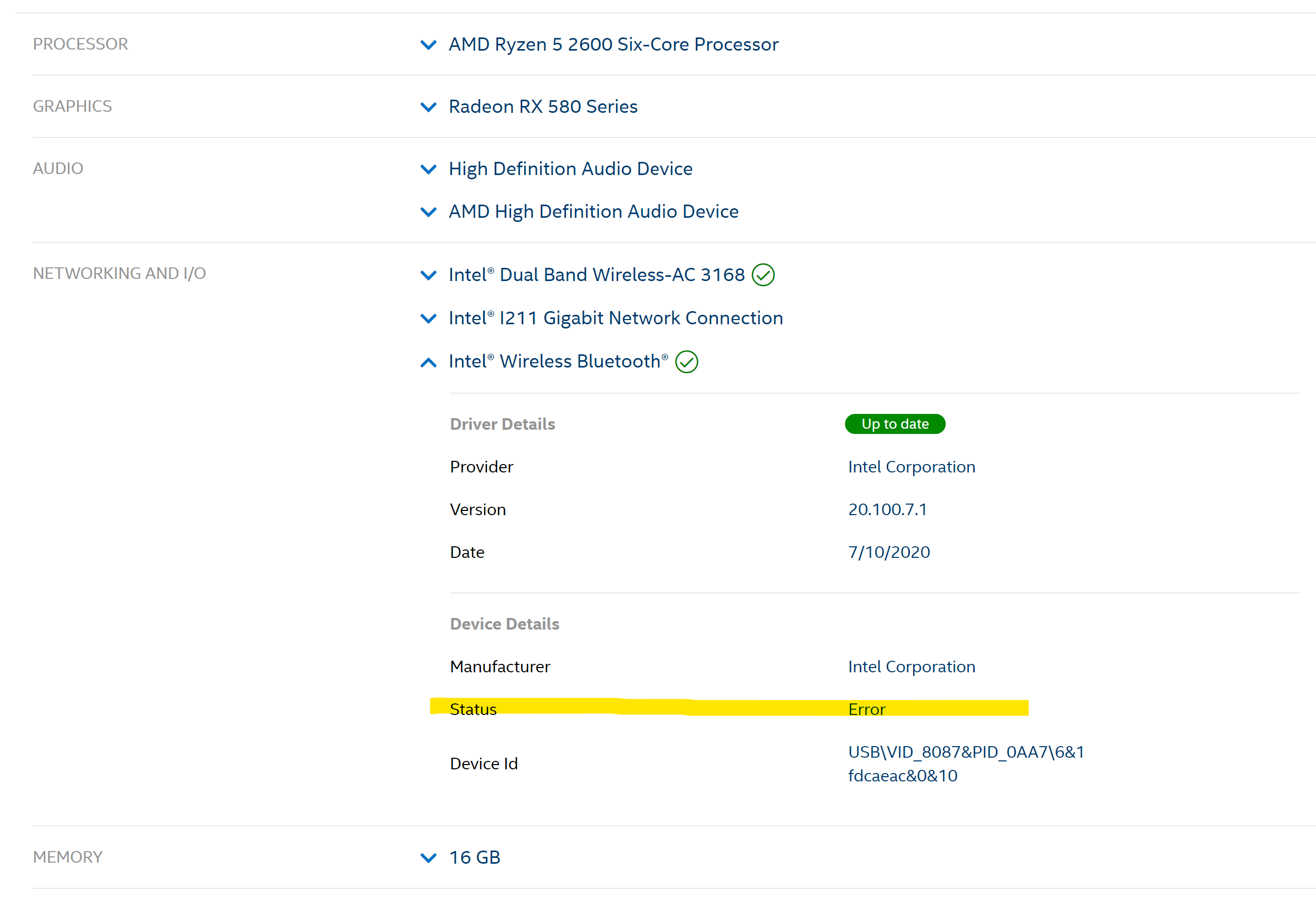The image size is (1316, 908).
Task: Click the Driver Details heading
Action: [502, 424]
